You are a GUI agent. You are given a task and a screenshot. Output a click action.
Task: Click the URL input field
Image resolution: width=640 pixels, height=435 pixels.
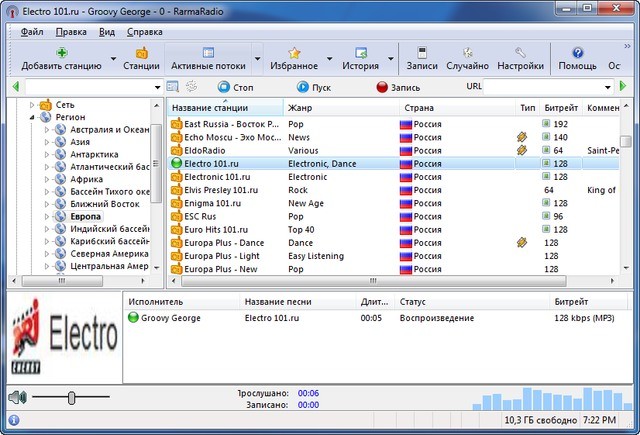click(x=548, y=87)
